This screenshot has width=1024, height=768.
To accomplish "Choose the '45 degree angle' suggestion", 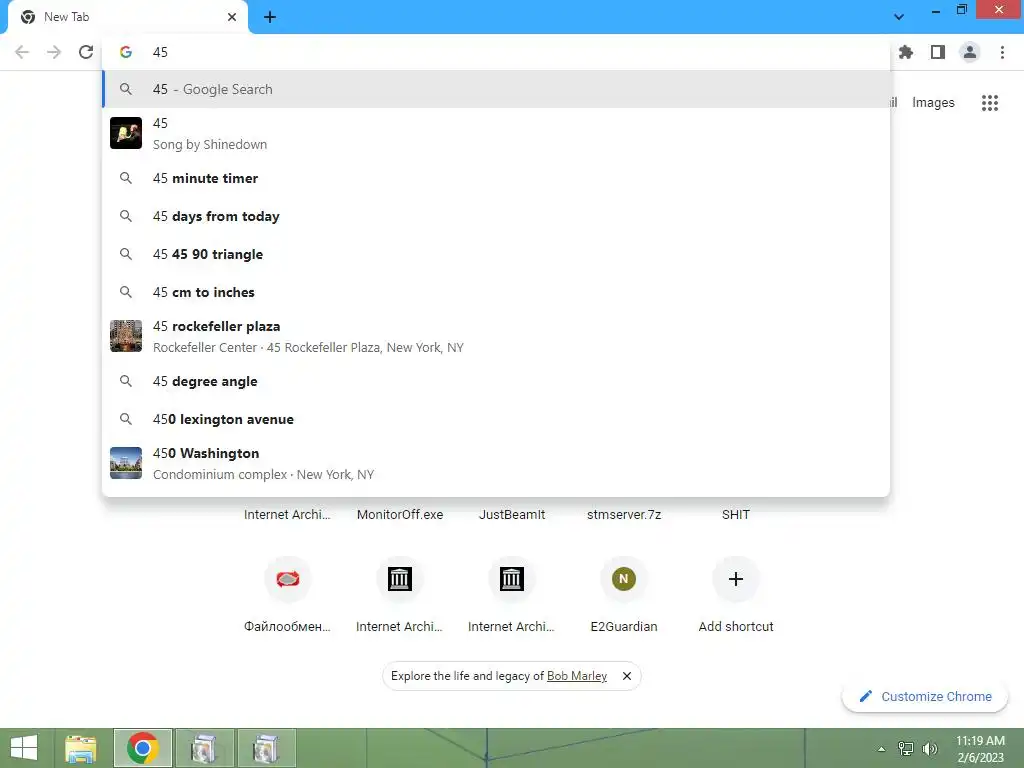I will pyautogui.click(x=496, y=381).
